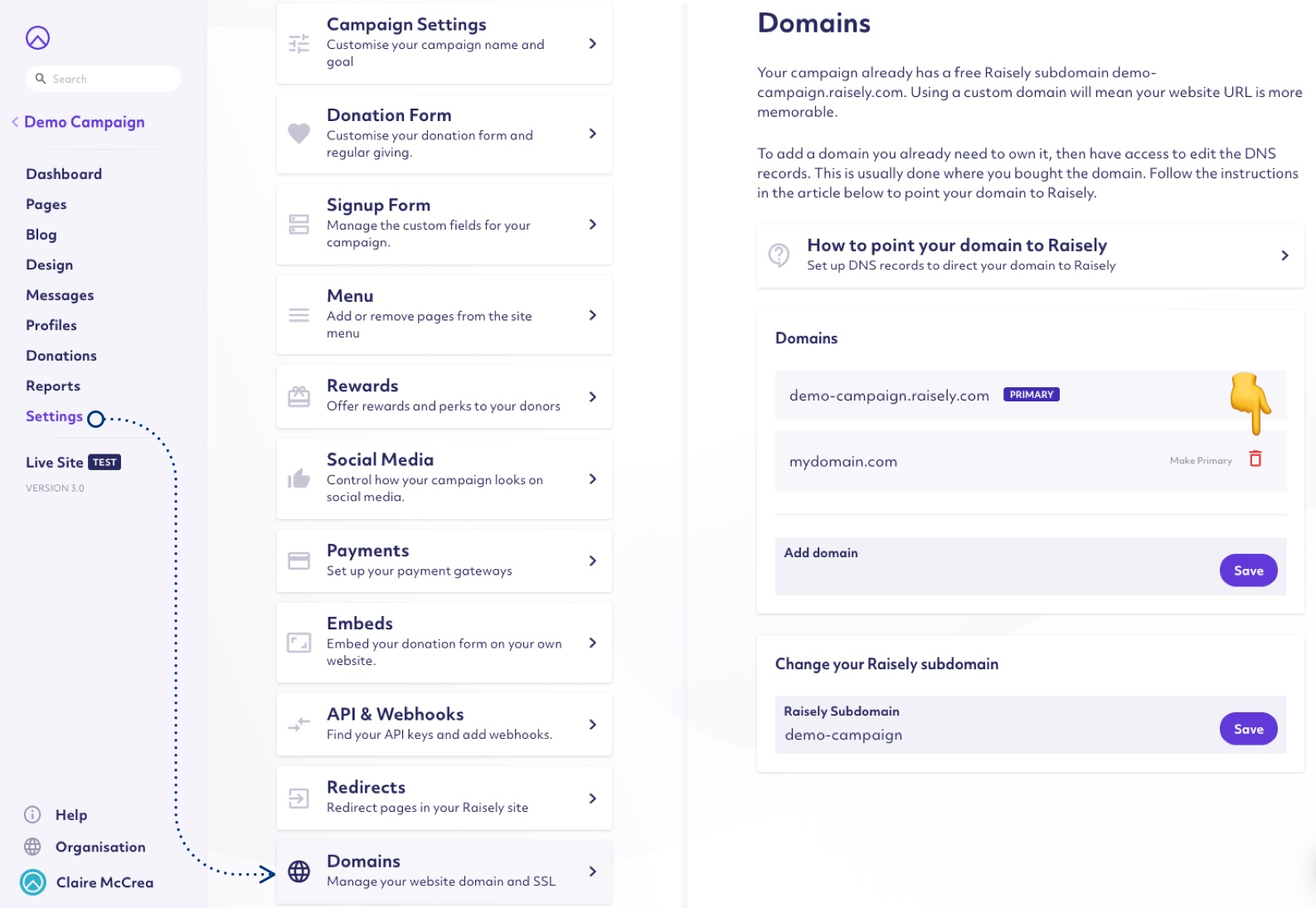
Task: Click the Organisation globe icon
Action: pos(32,847)
